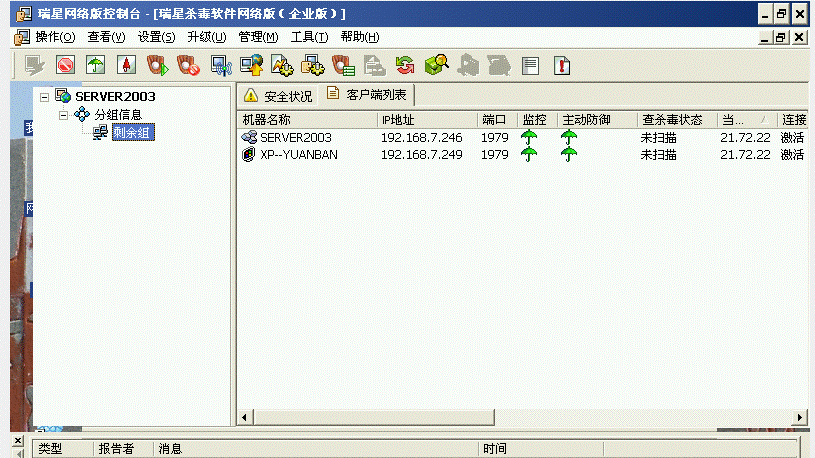Click SERVER2003 row's 监控 green umbrella

pos(529,137)
